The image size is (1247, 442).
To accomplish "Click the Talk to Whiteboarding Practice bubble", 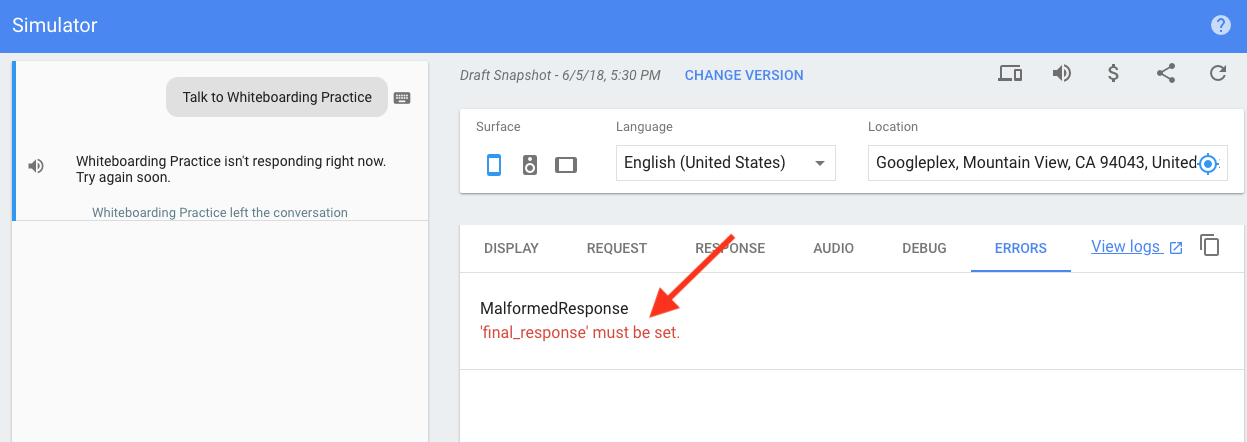I will tap(277, 97).
